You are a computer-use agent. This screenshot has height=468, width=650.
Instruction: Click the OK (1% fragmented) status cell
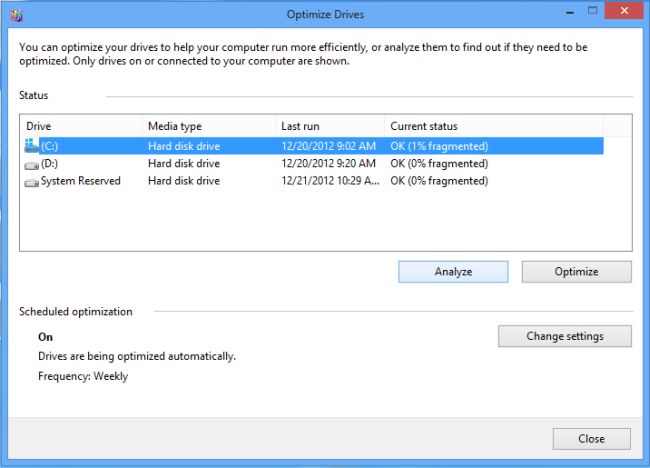439,146
